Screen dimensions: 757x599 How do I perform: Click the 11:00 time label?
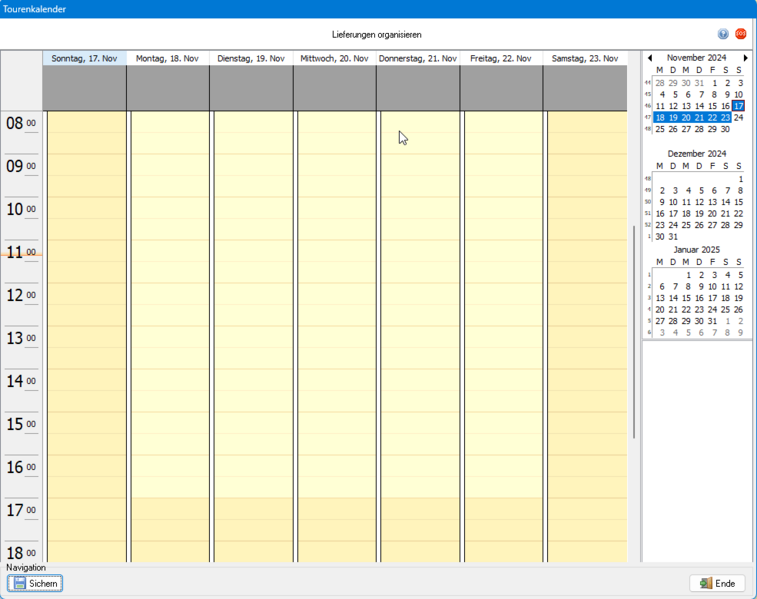click(21, 252)
